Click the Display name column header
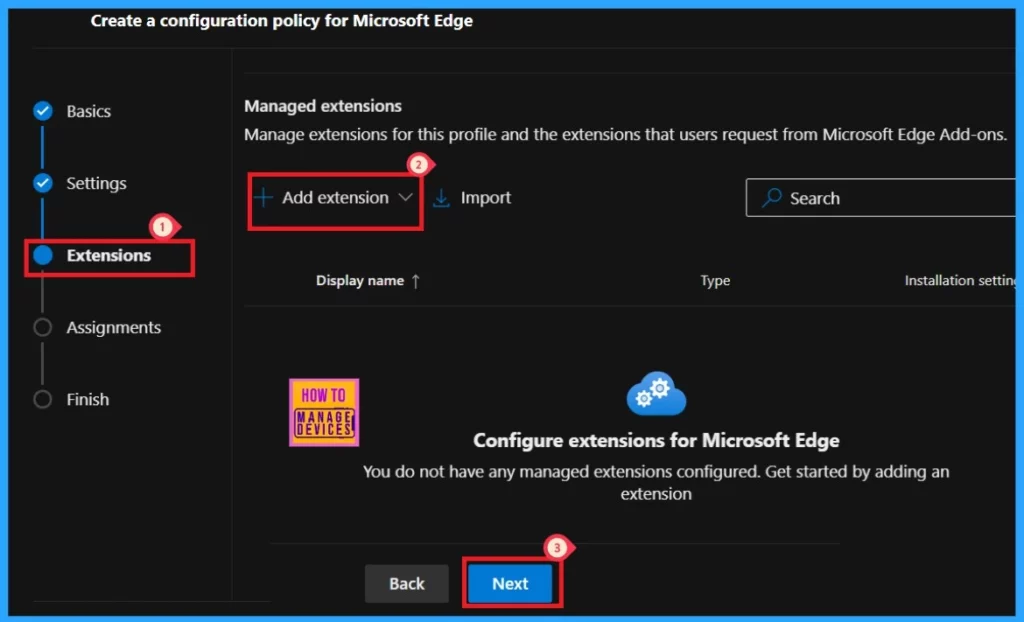This screenshot has height=622, width=1024. (x=360, y=280)
